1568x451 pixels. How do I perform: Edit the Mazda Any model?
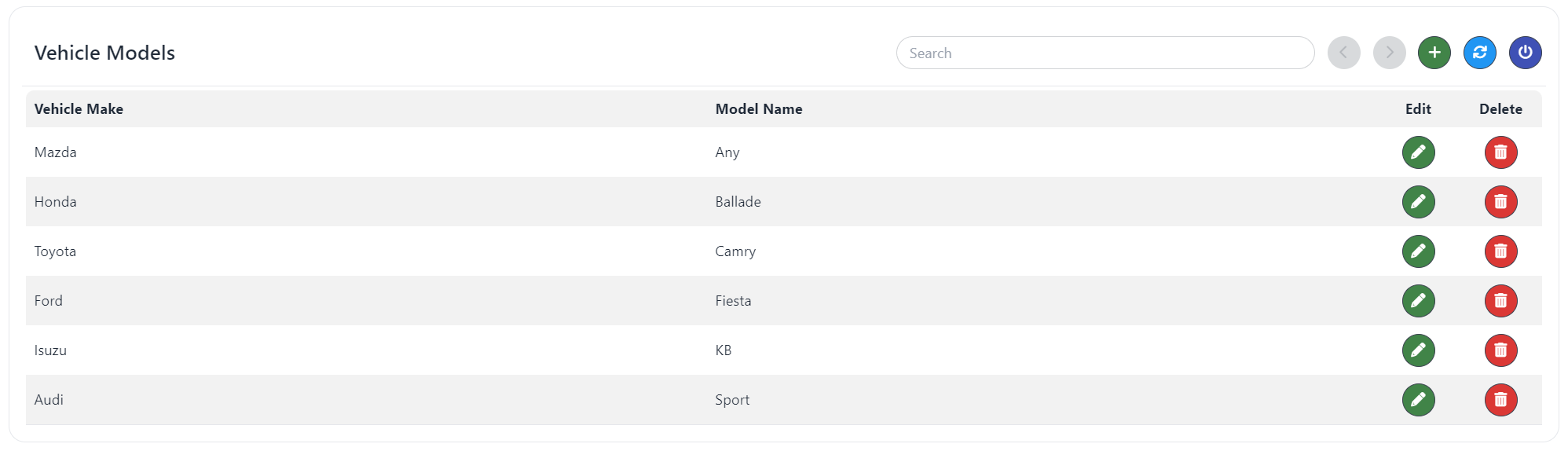pos(1418,152)
